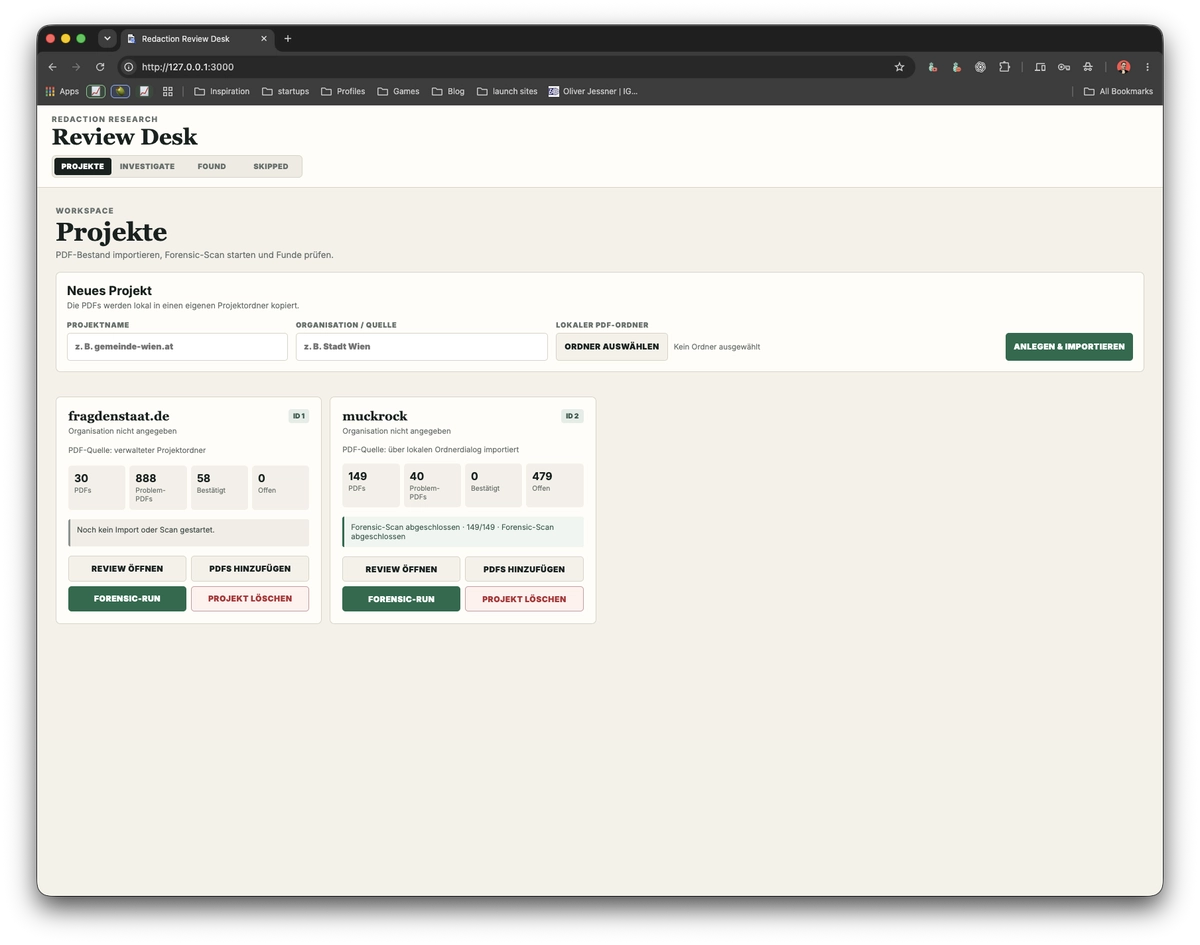The width and height of the screenshot is (1200, 945).
Task: Open the media device cast icon in toolbar
Action: (1040, 67)
